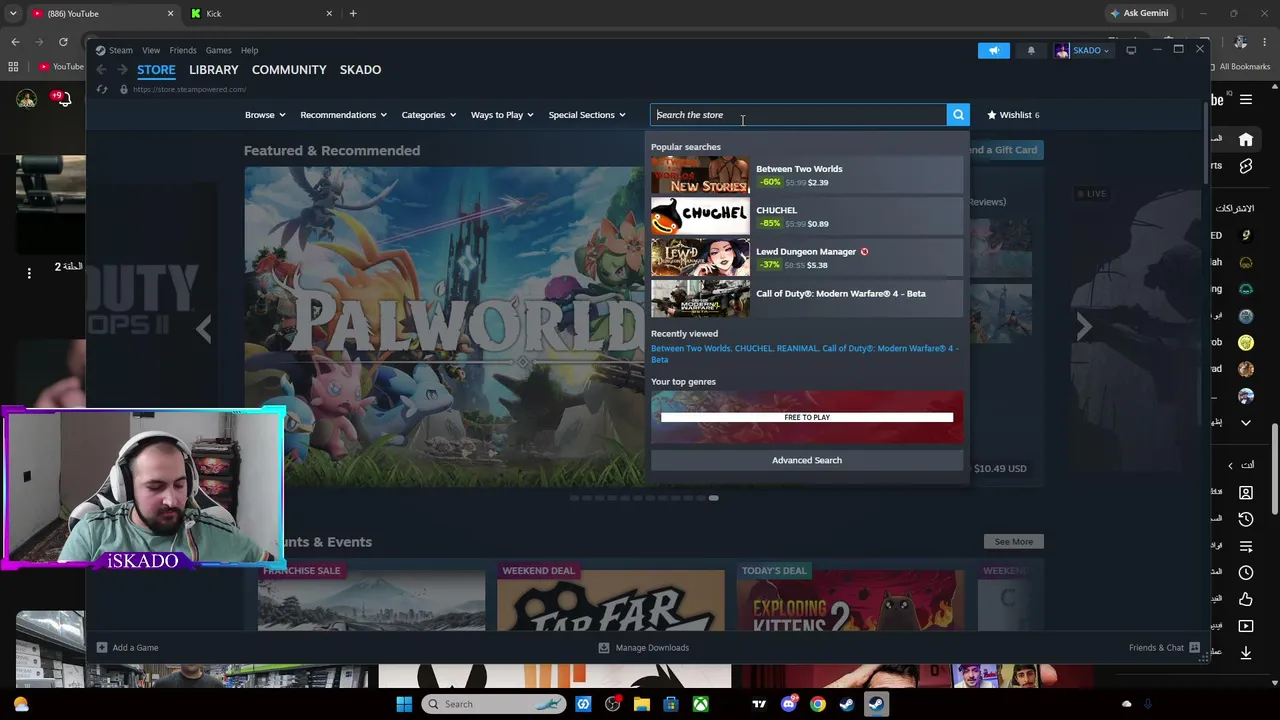Open Google Chrome from the taskbar
1280x720 pixels.
817,704
